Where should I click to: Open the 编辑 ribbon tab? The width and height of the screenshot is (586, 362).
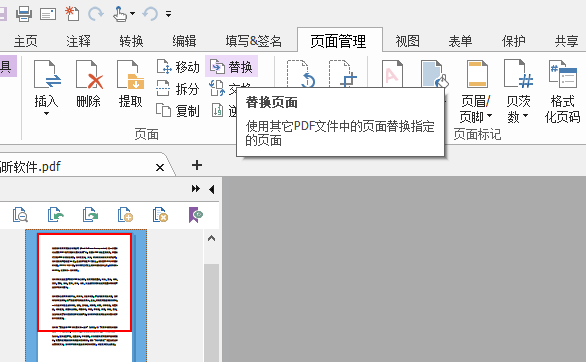point(184,41)
